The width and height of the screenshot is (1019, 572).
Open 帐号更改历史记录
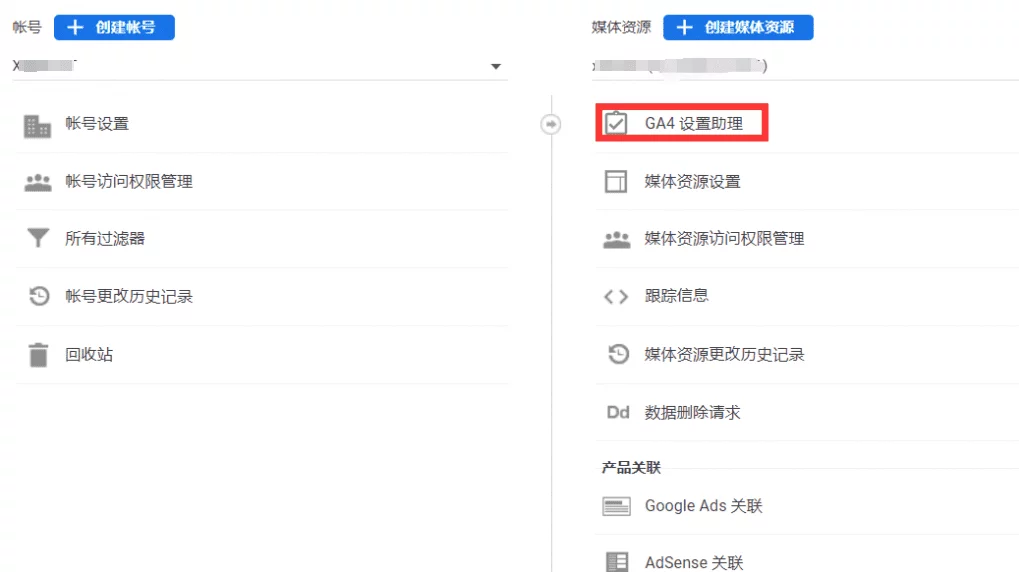129,296
